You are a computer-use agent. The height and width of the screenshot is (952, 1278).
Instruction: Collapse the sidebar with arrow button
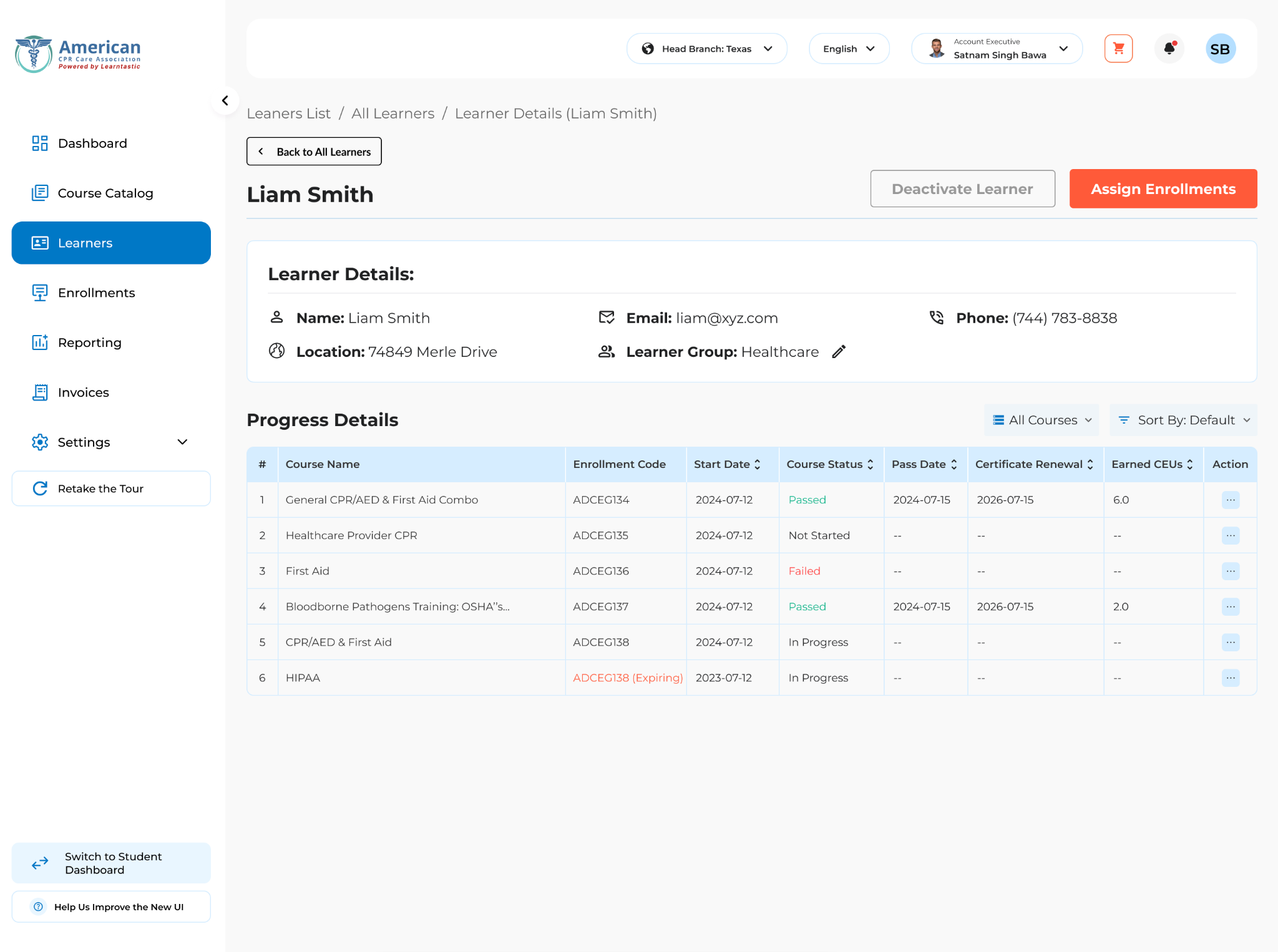[225, 100]
